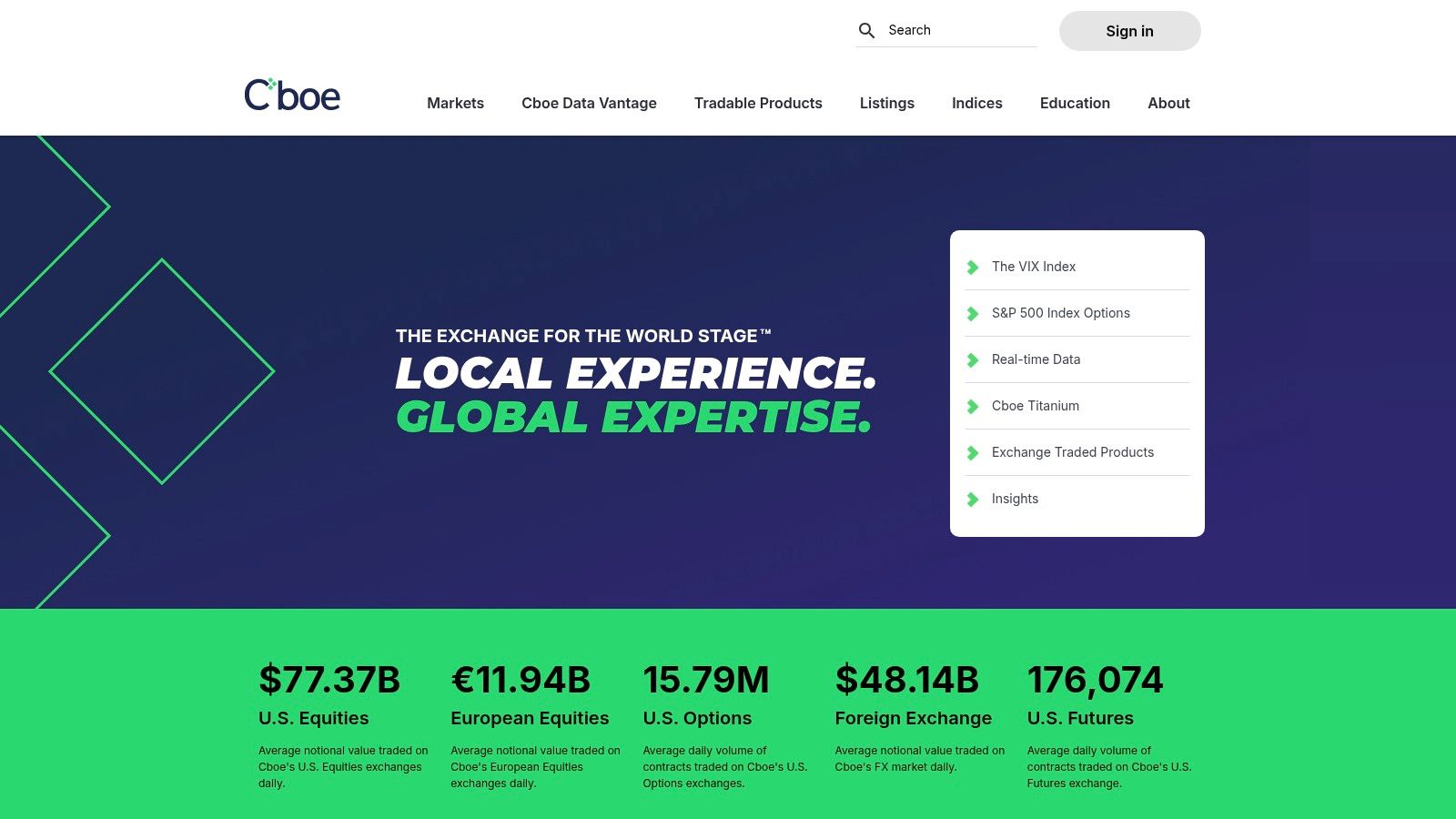1456x819 pixels.
Task: Click the LOCAL EXPERIENCE. headline
Action: click(636, 373)
